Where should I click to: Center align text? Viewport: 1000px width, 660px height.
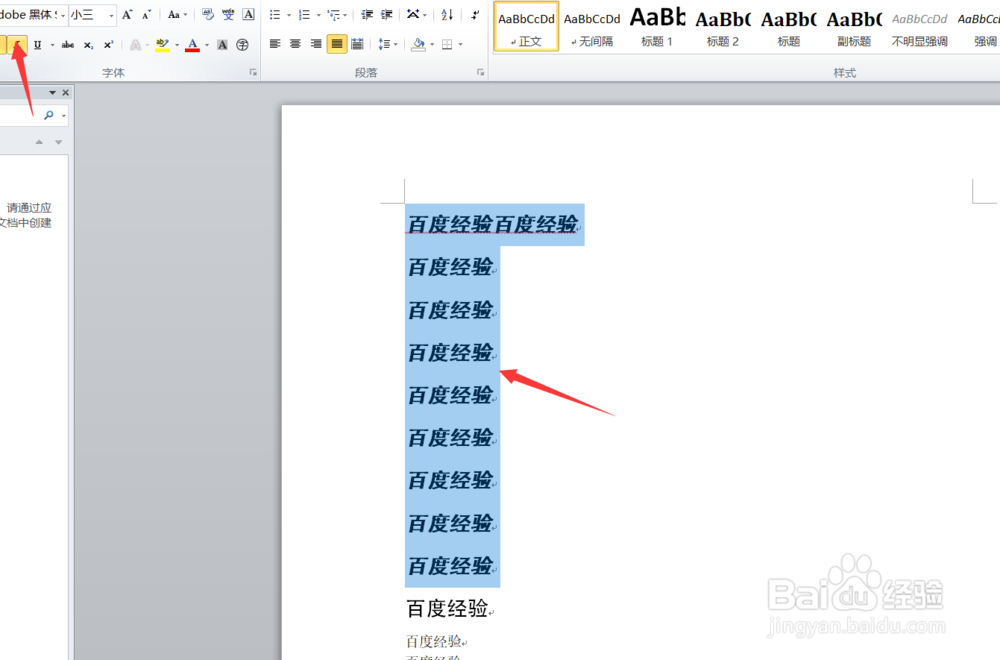click(x=295, y=44)
